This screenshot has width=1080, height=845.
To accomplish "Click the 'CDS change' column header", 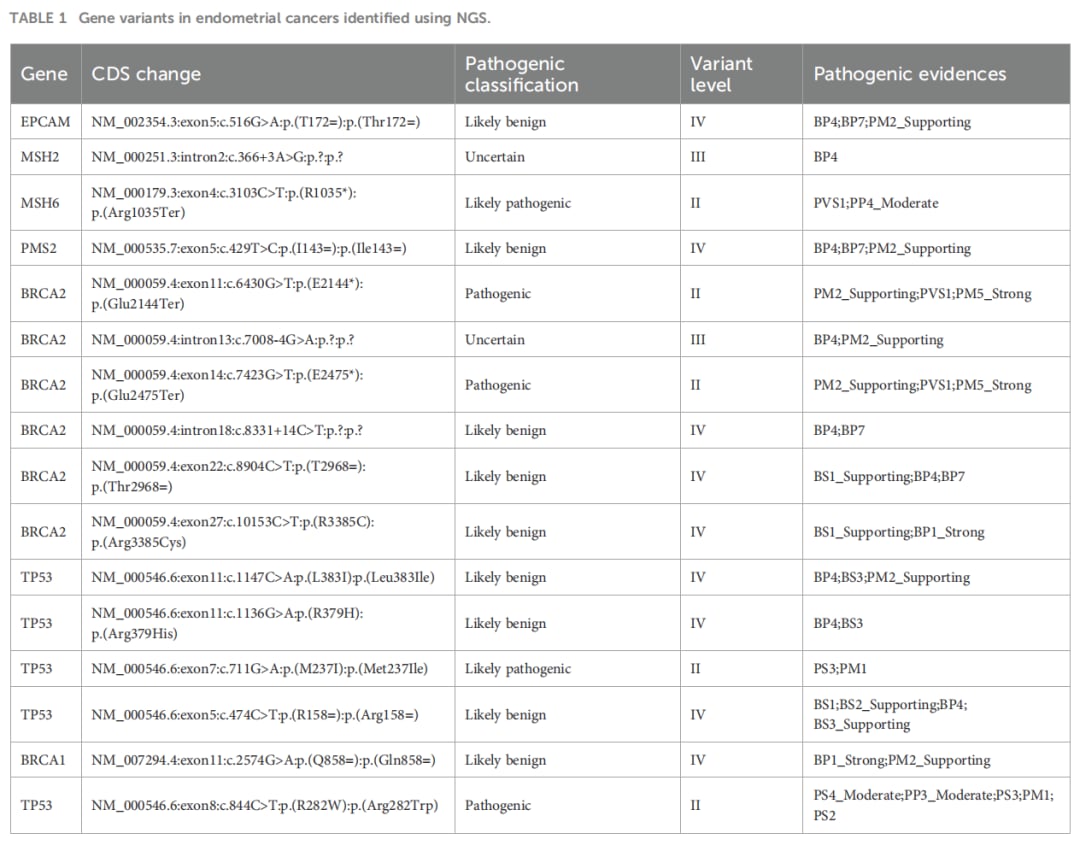I will [x=146, y=74].
